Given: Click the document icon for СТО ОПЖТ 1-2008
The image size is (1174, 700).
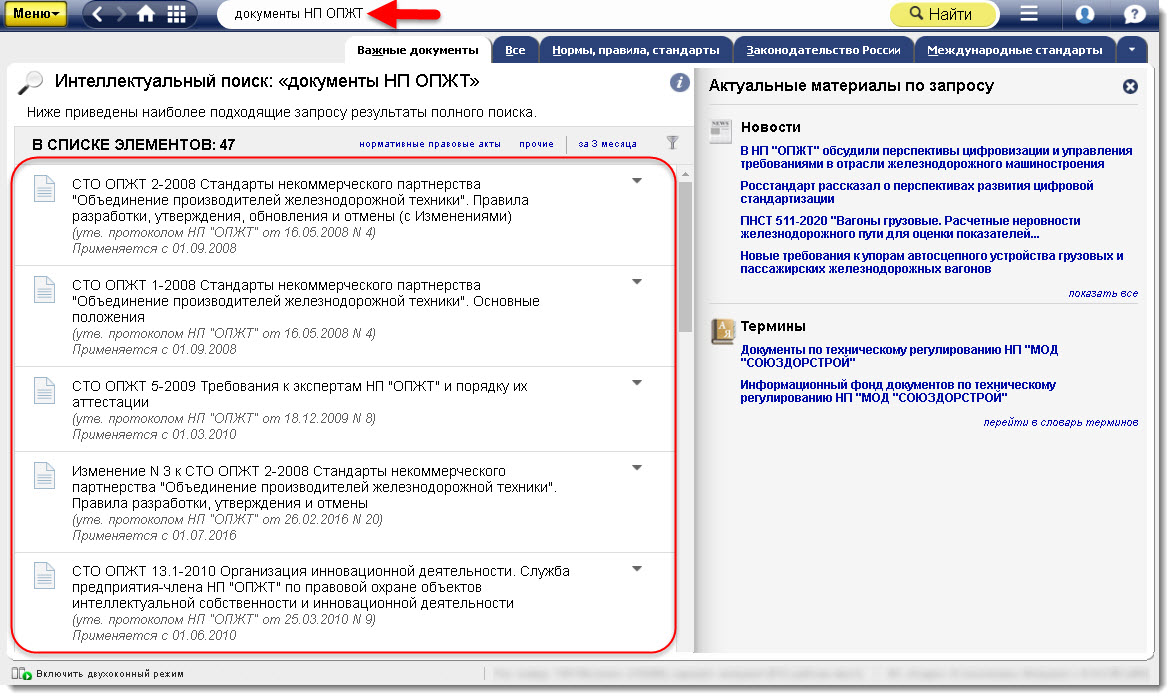Looking at the screenshot, I should 44,289.
